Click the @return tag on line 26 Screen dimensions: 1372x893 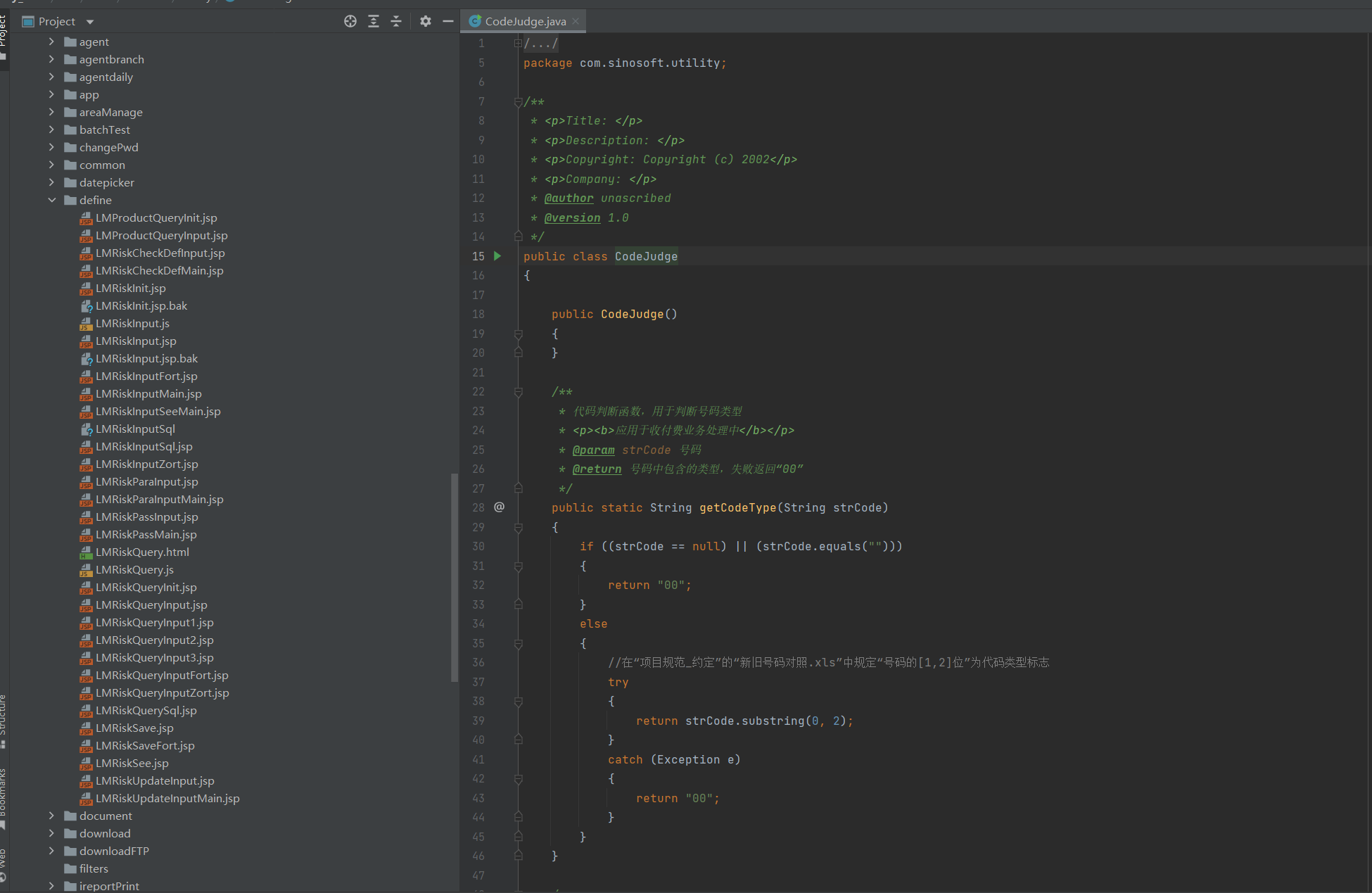click(x=597, y=469)
